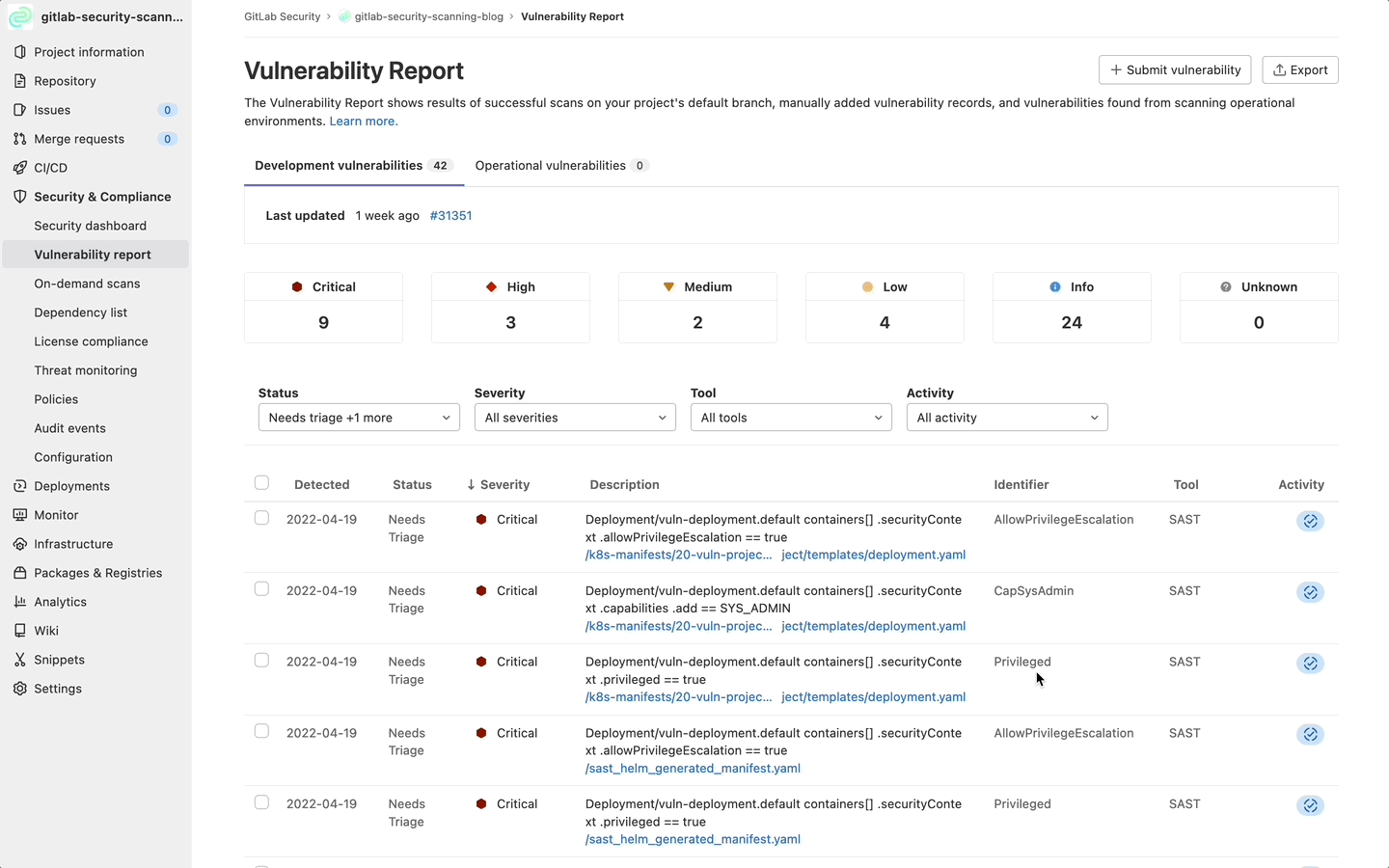Sort table by the Severity column header
1389x868 pixels.
pos(499,485)
